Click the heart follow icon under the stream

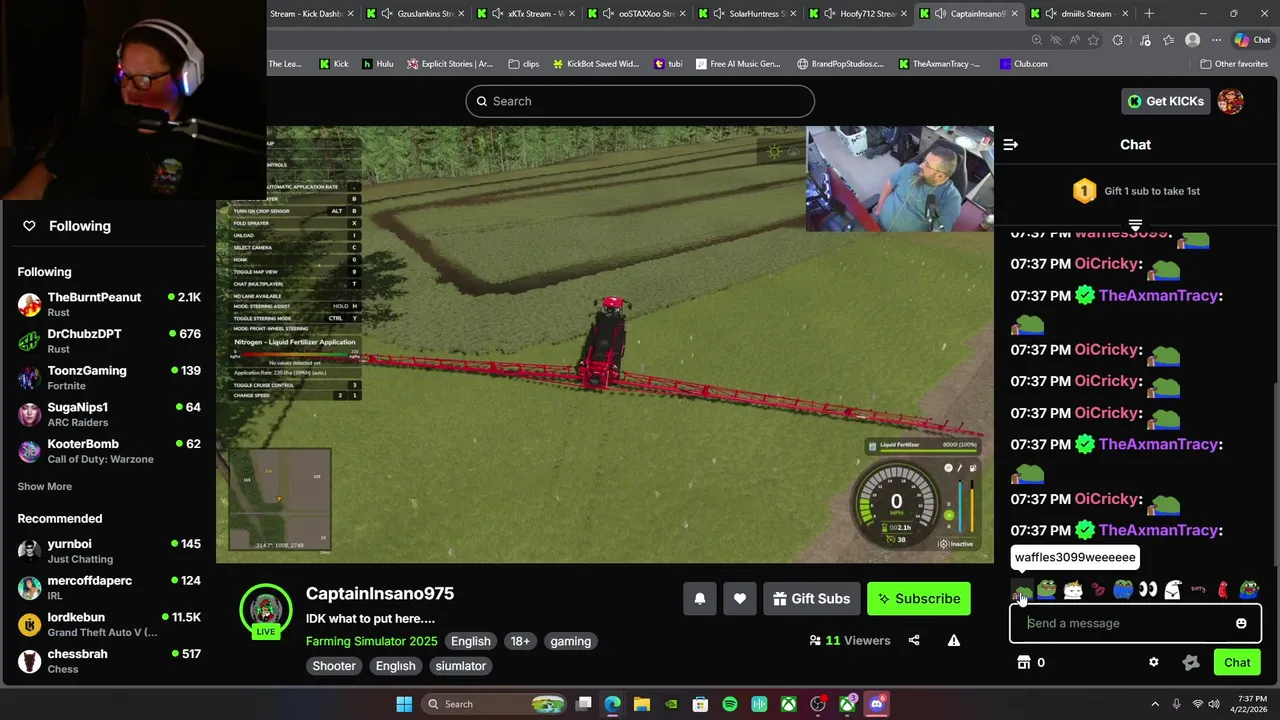[740, 599]
